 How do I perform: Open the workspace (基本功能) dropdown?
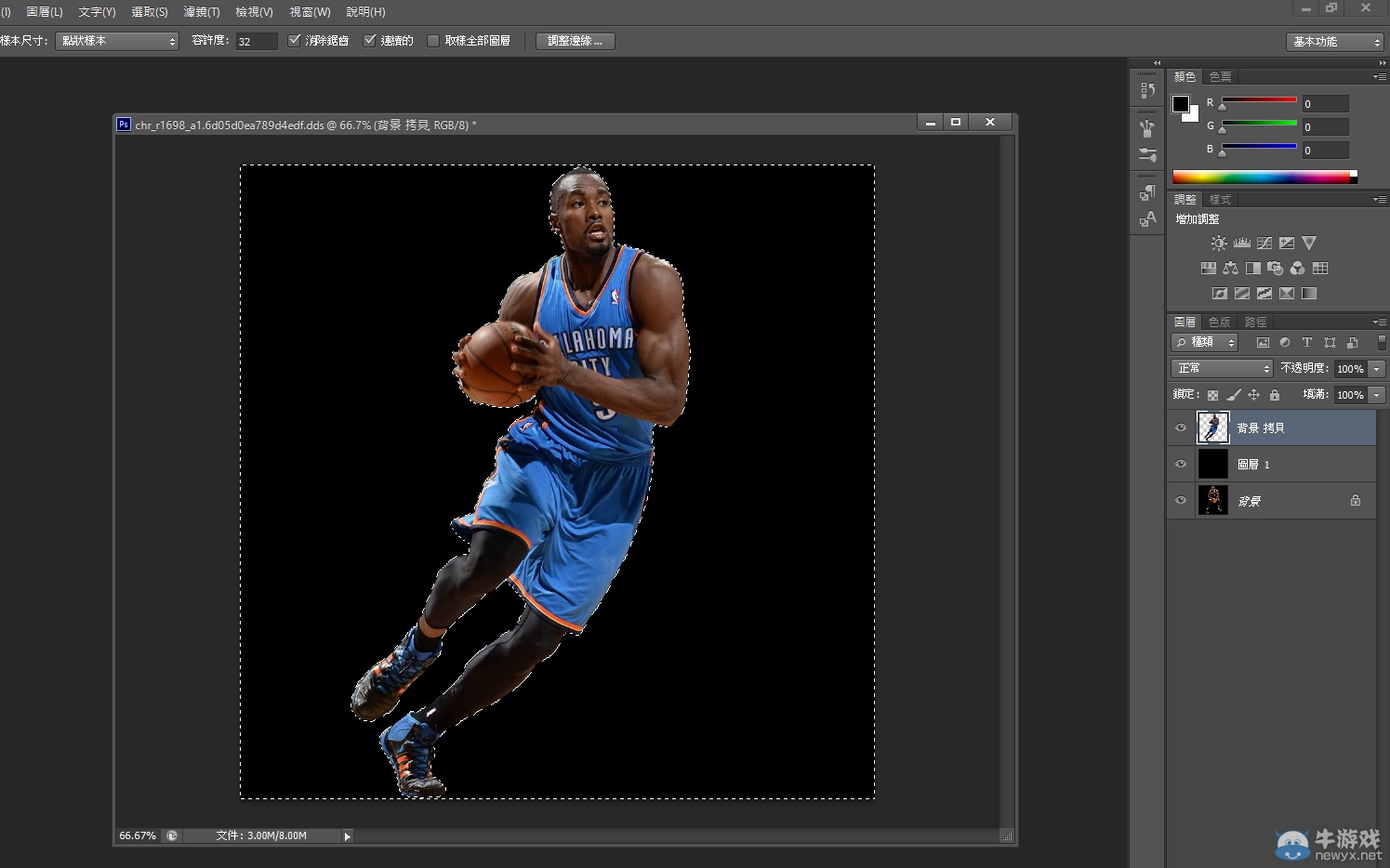(1335, 42)
